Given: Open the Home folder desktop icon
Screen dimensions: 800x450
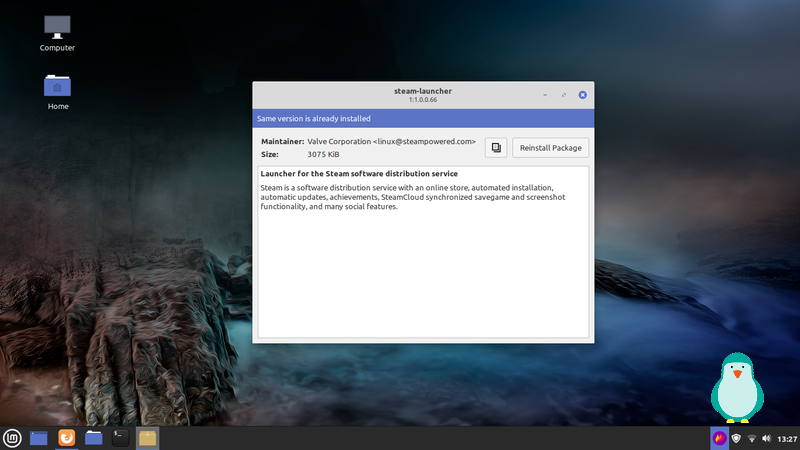Looking at the screenshot, I should [58, 92].
